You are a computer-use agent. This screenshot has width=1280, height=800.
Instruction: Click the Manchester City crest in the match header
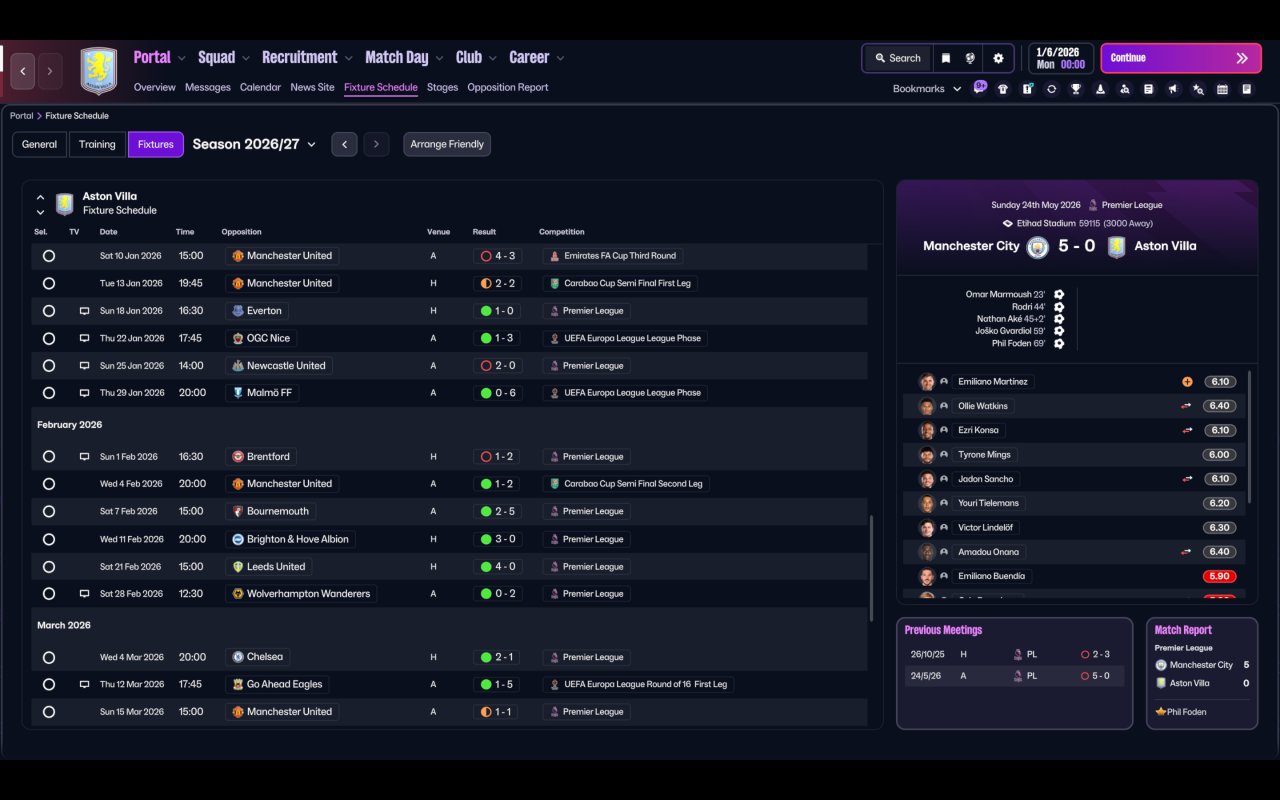click(x=1037, y=246)
